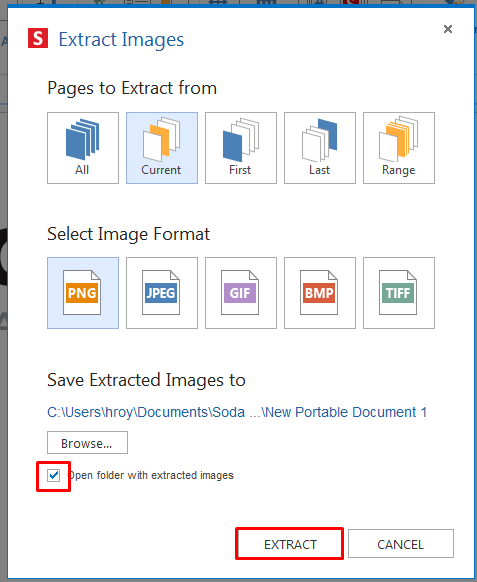Viewport: 477px width, 582px height.
Task: Click the EXTRACT button
Action: pos(290,544)
